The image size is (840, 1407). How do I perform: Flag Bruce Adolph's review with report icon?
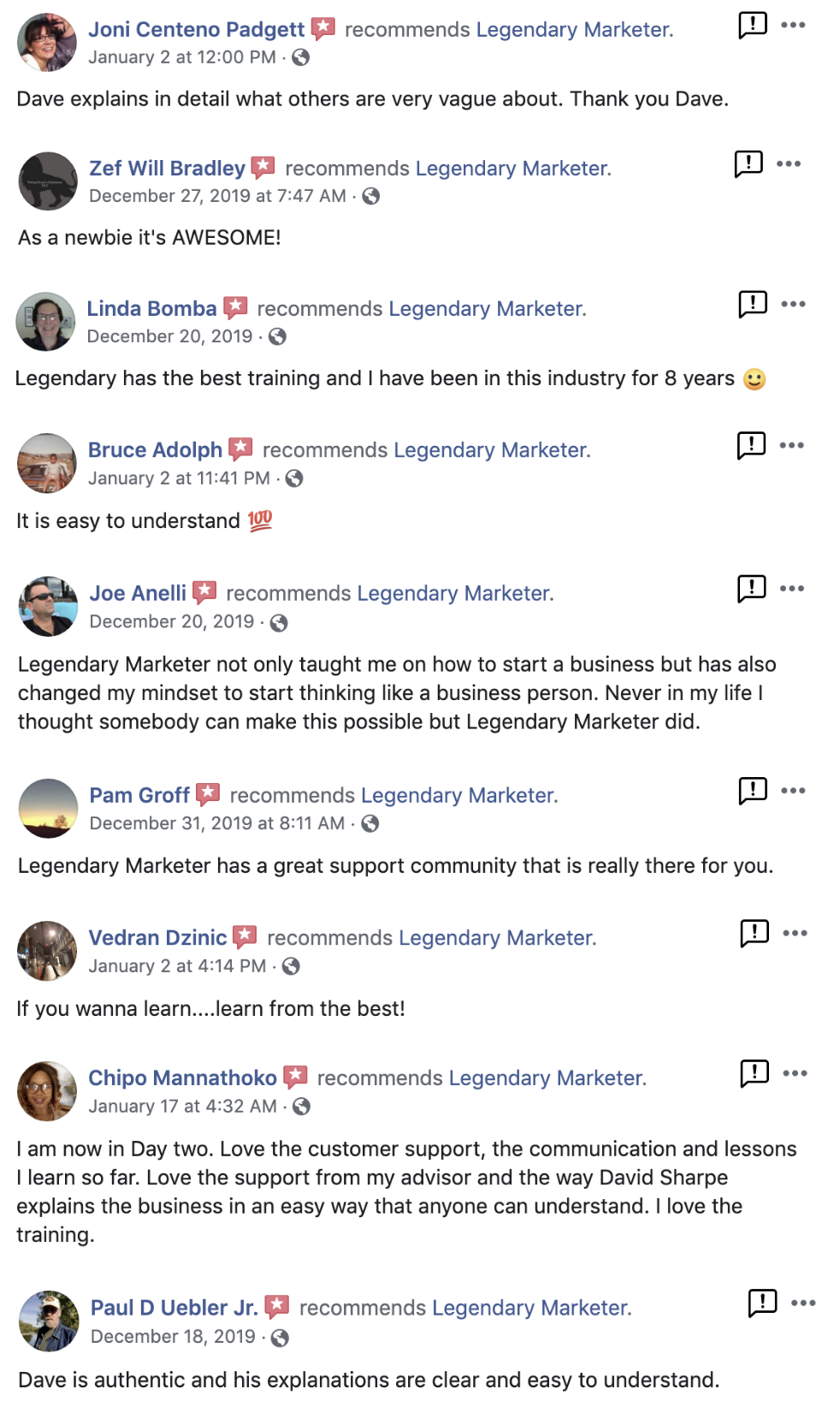pos(751,444)
